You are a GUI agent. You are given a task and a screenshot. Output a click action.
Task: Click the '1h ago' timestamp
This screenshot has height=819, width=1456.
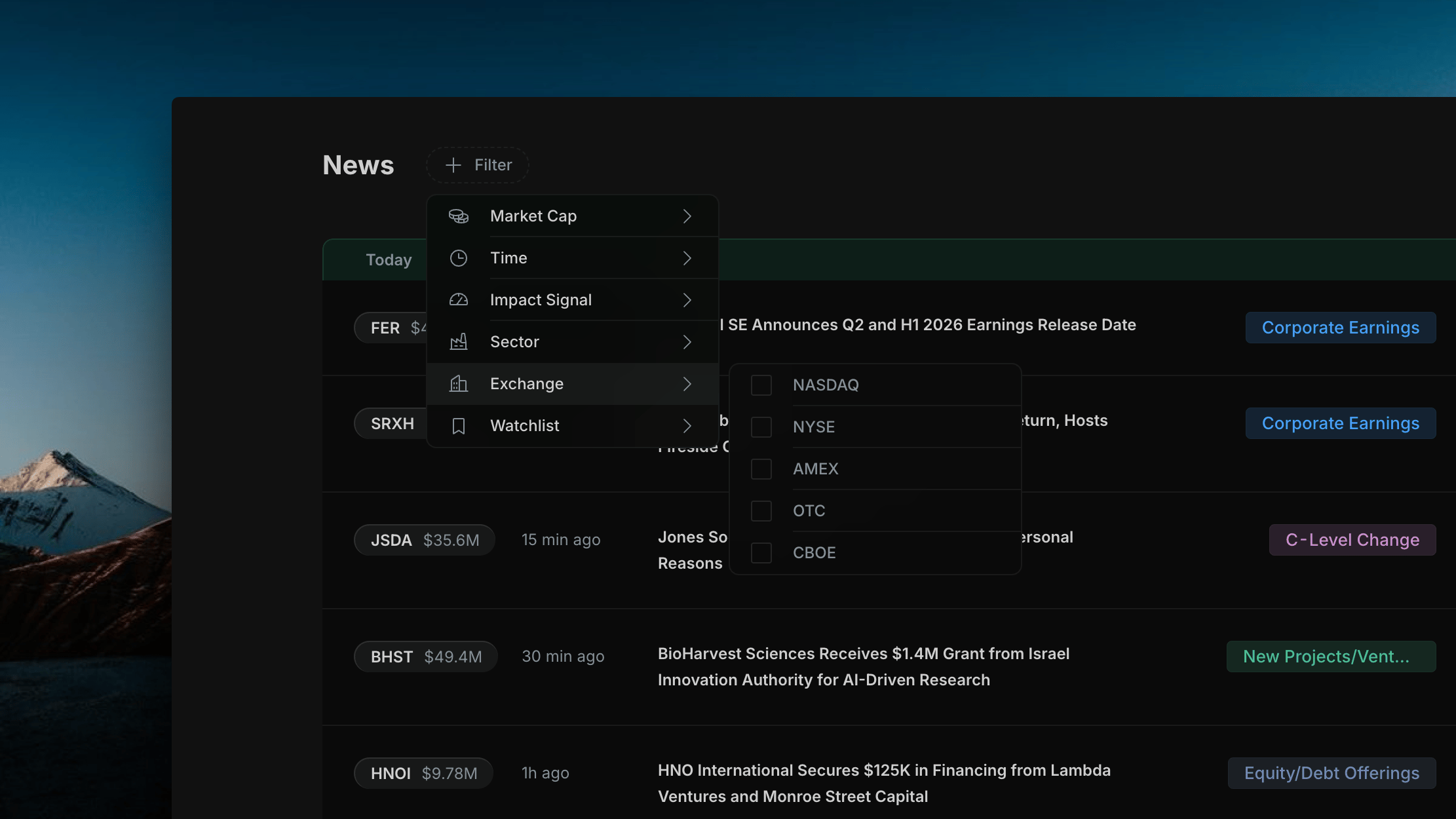(545, 773)
